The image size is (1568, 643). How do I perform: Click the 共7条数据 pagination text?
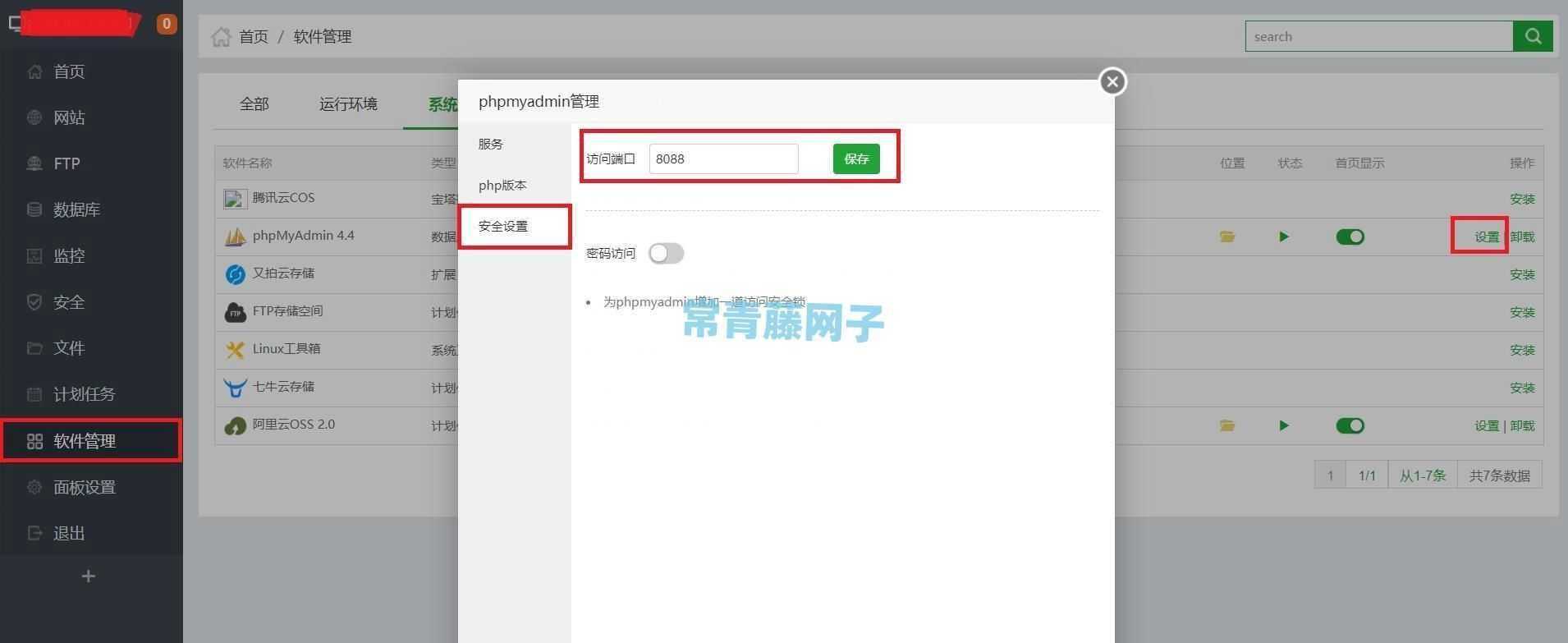1499,475
